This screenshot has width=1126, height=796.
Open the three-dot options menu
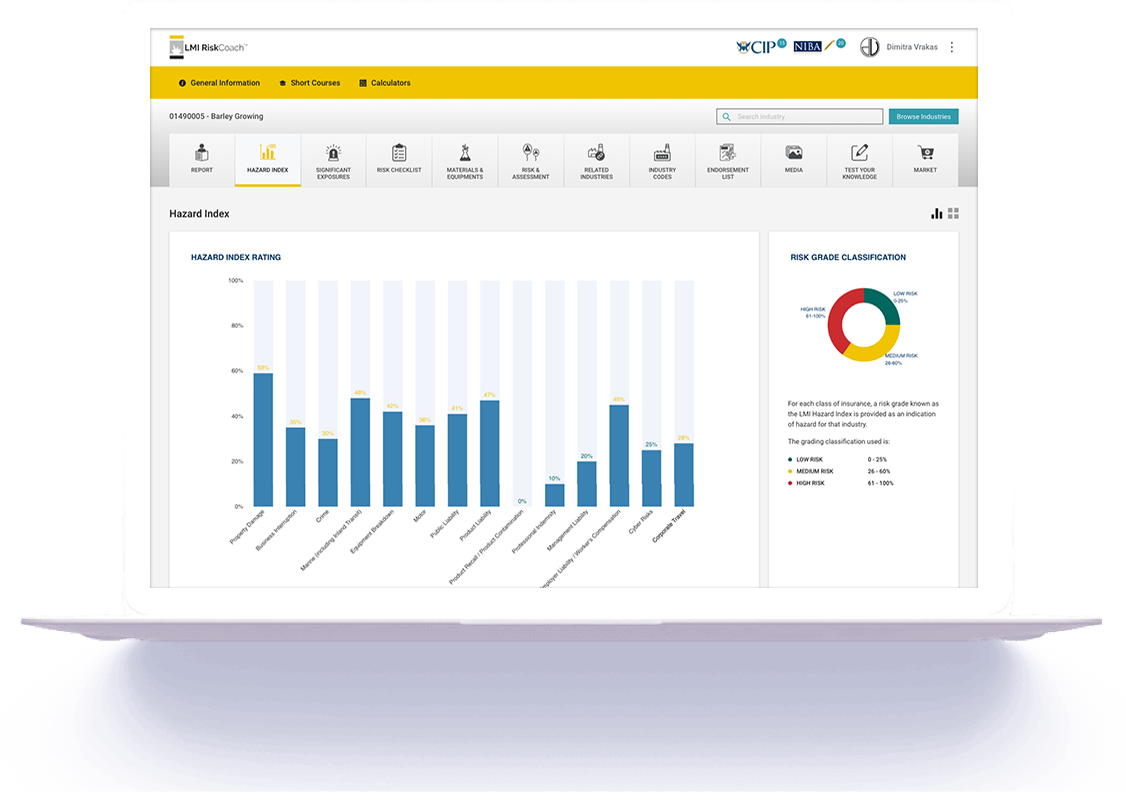click(x=951, y=46)
